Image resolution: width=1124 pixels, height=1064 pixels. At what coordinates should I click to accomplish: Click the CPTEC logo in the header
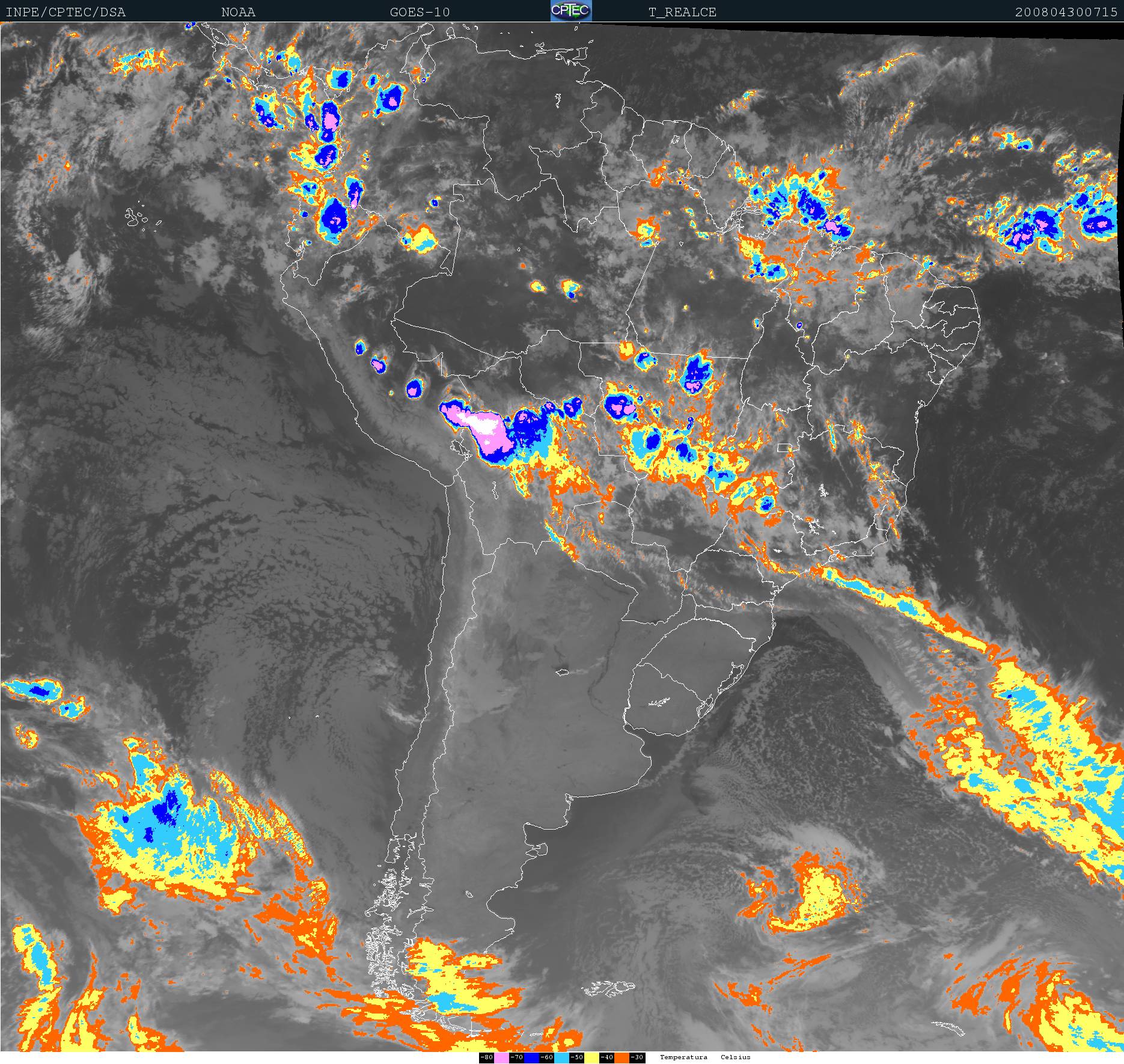tap(570, 11)
